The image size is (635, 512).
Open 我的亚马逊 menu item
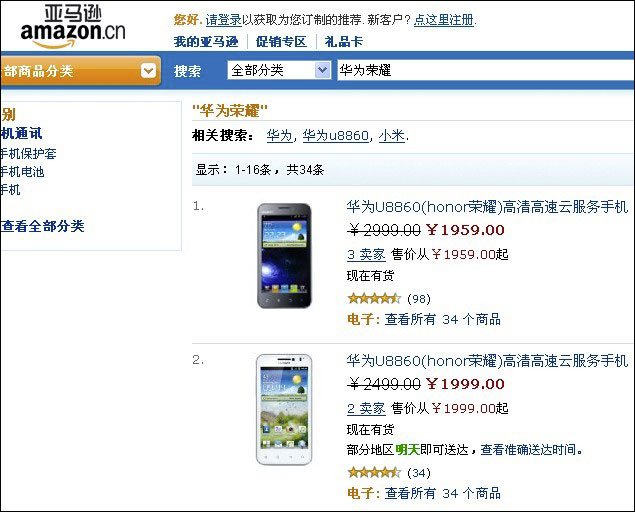click(x=206, y=41)
